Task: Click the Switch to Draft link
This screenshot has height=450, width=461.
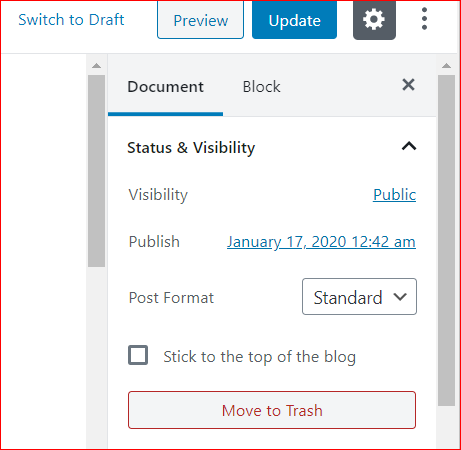Action: click(x=71, y=20)
